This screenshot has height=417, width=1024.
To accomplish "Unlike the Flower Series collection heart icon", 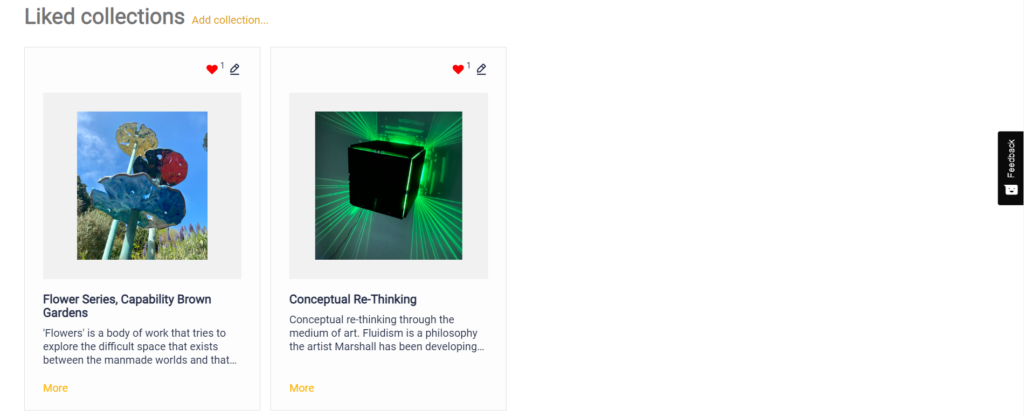I will (212, 69).
